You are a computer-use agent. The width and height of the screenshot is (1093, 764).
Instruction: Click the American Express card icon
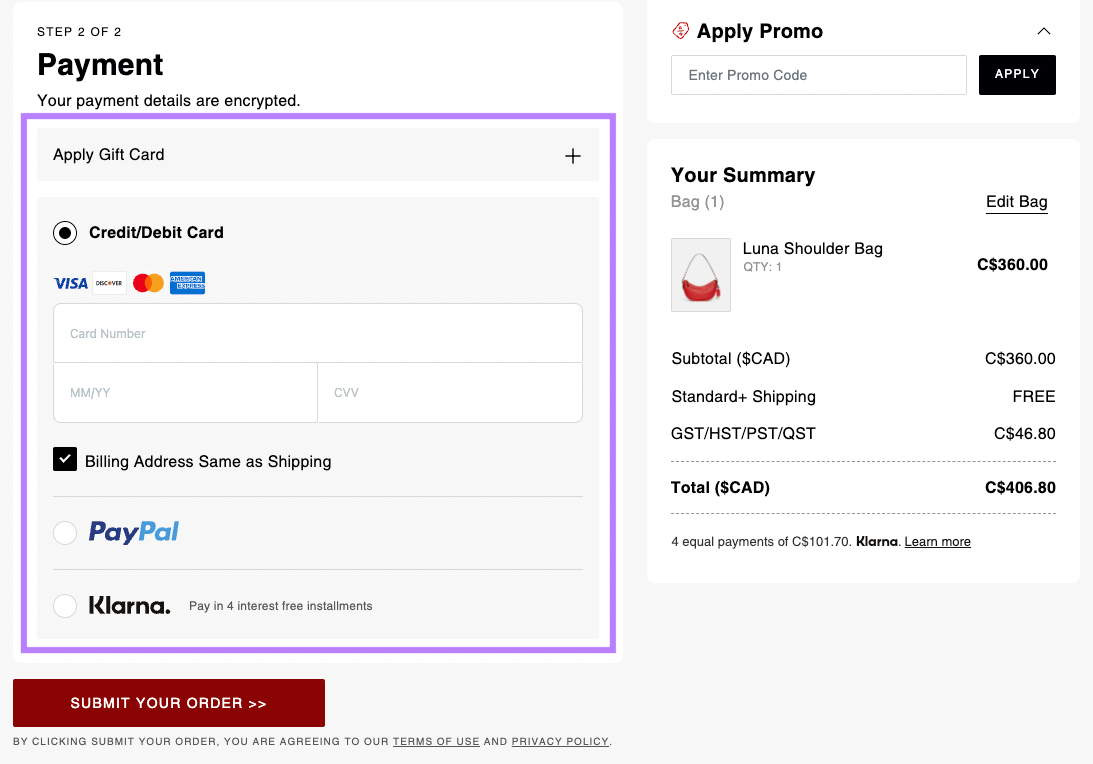point(187,282)
